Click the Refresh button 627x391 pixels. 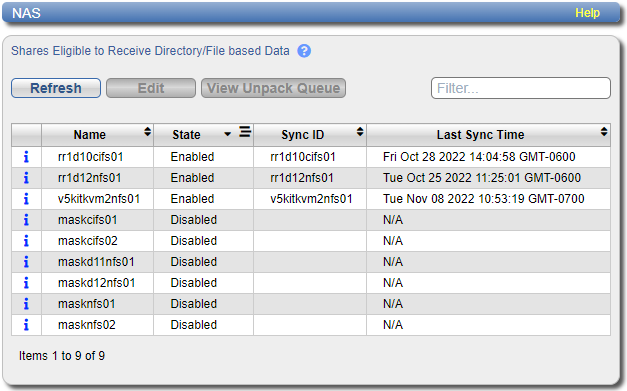[56, 88]
